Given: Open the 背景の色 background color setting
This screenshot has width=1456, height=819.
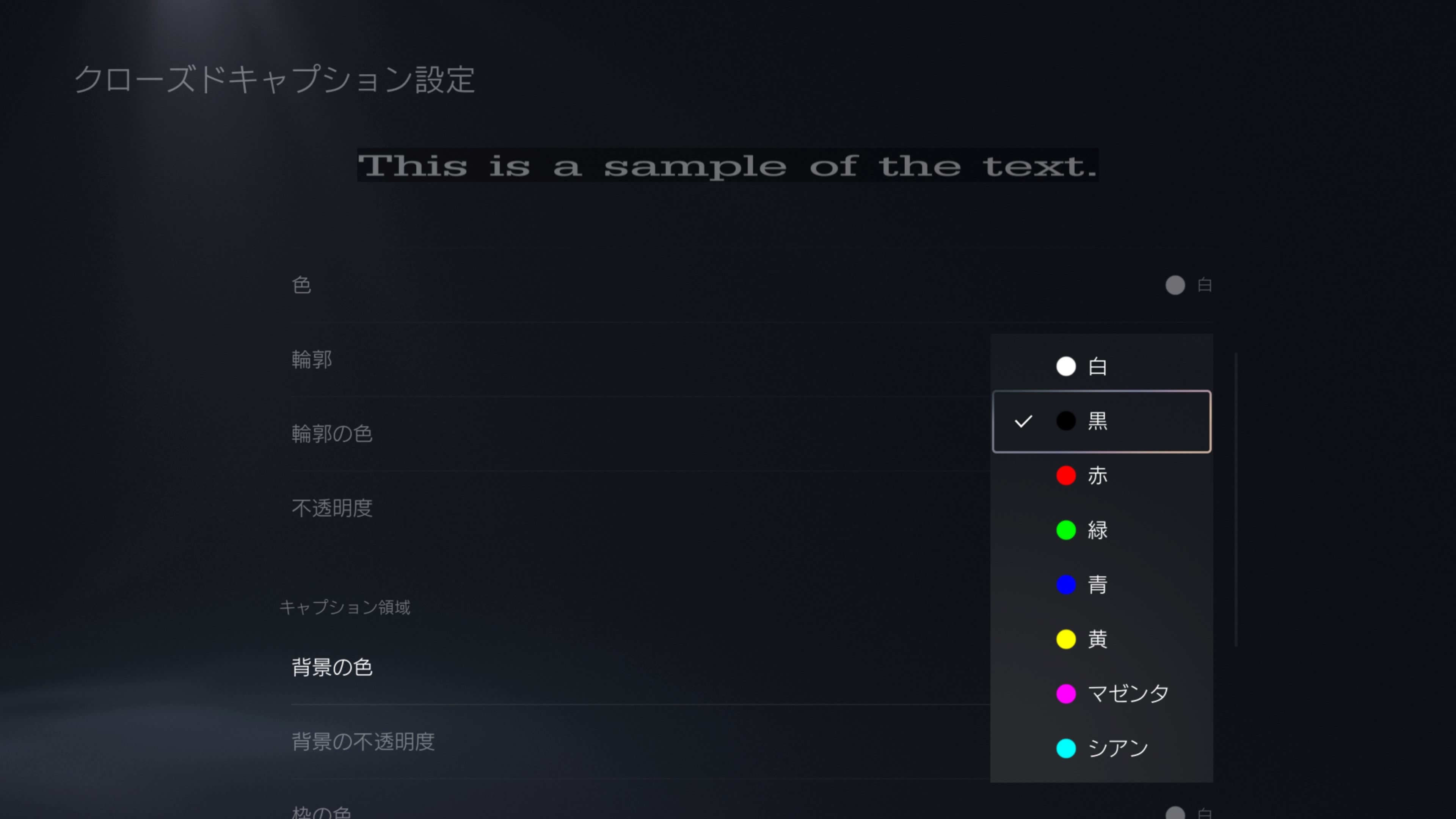Looking at the screenshot, I should coord(332,667).
